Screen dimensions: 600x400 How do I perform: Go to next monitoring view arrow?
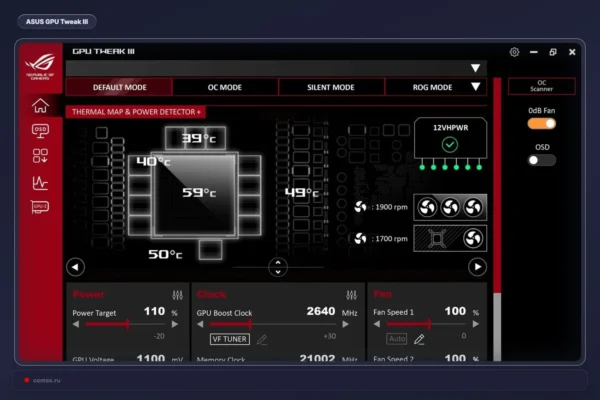point(477,267)
